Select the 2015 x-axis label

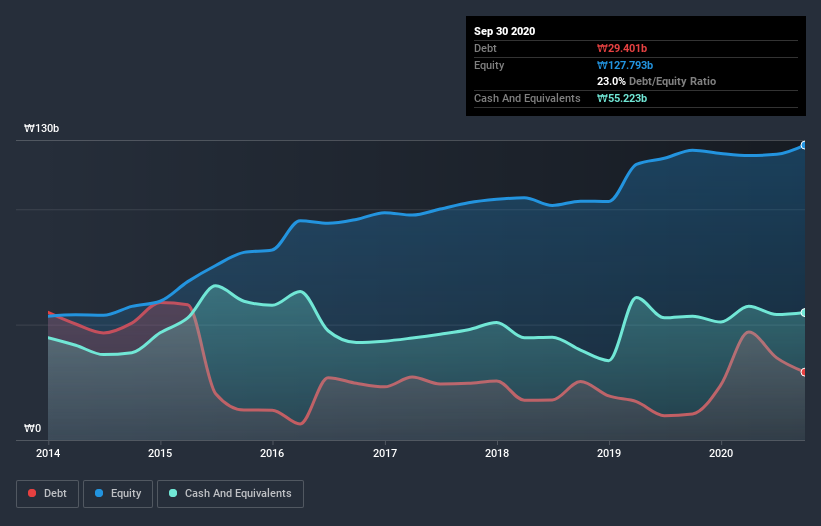(x=160, y=453)
